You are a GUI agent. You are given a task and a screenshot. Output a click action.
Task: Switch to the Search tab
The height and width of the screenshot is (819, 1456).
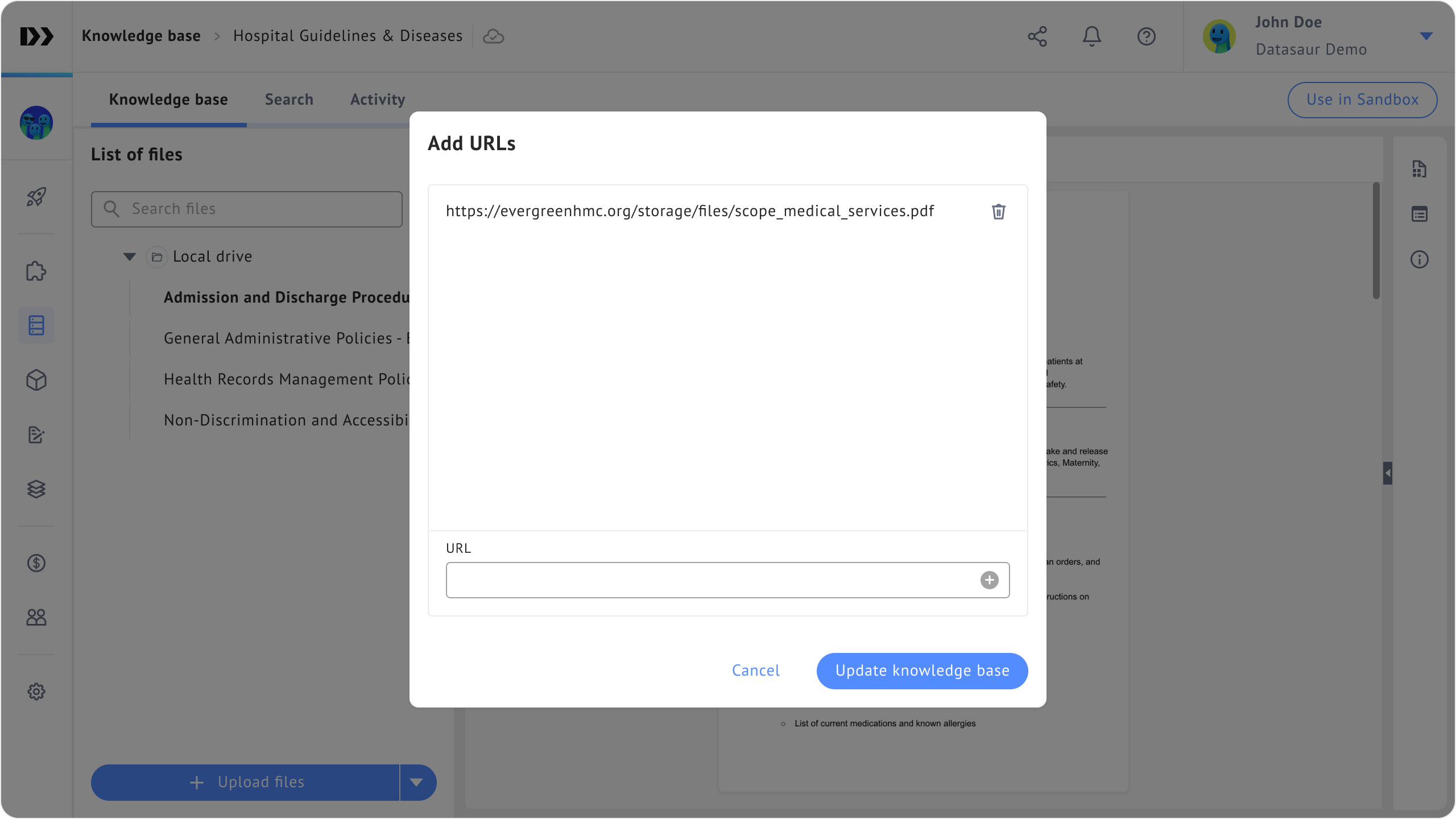tap(289, 100)
